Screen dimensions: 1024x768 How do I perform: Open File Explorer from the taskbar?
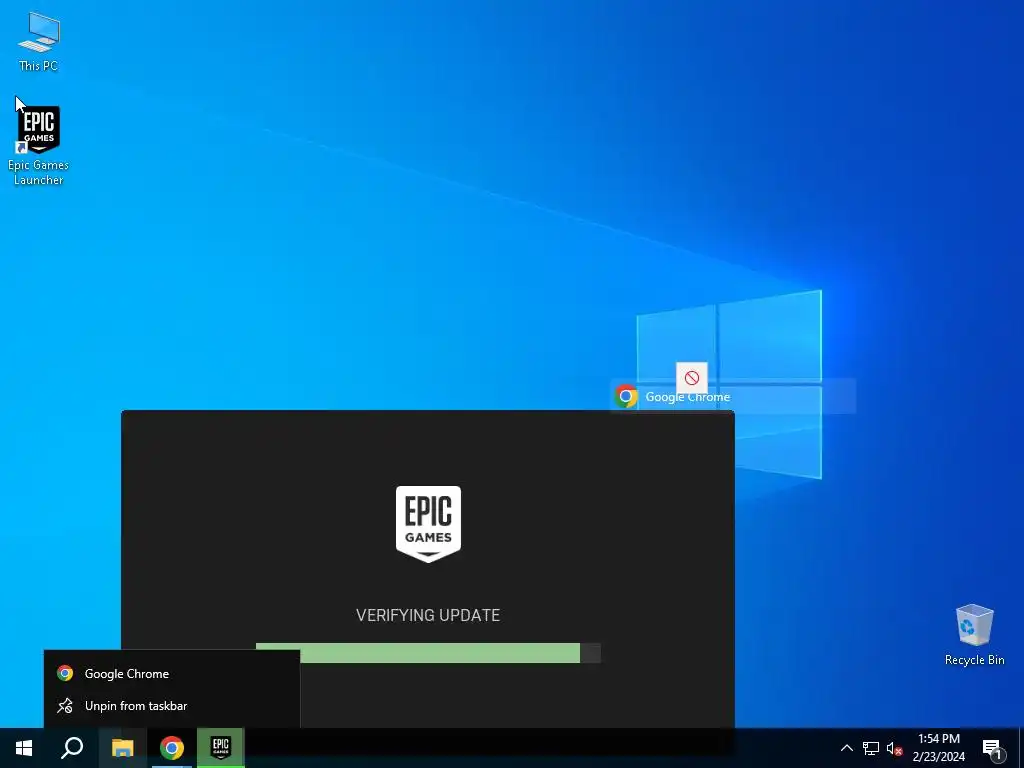pos(122,748)
